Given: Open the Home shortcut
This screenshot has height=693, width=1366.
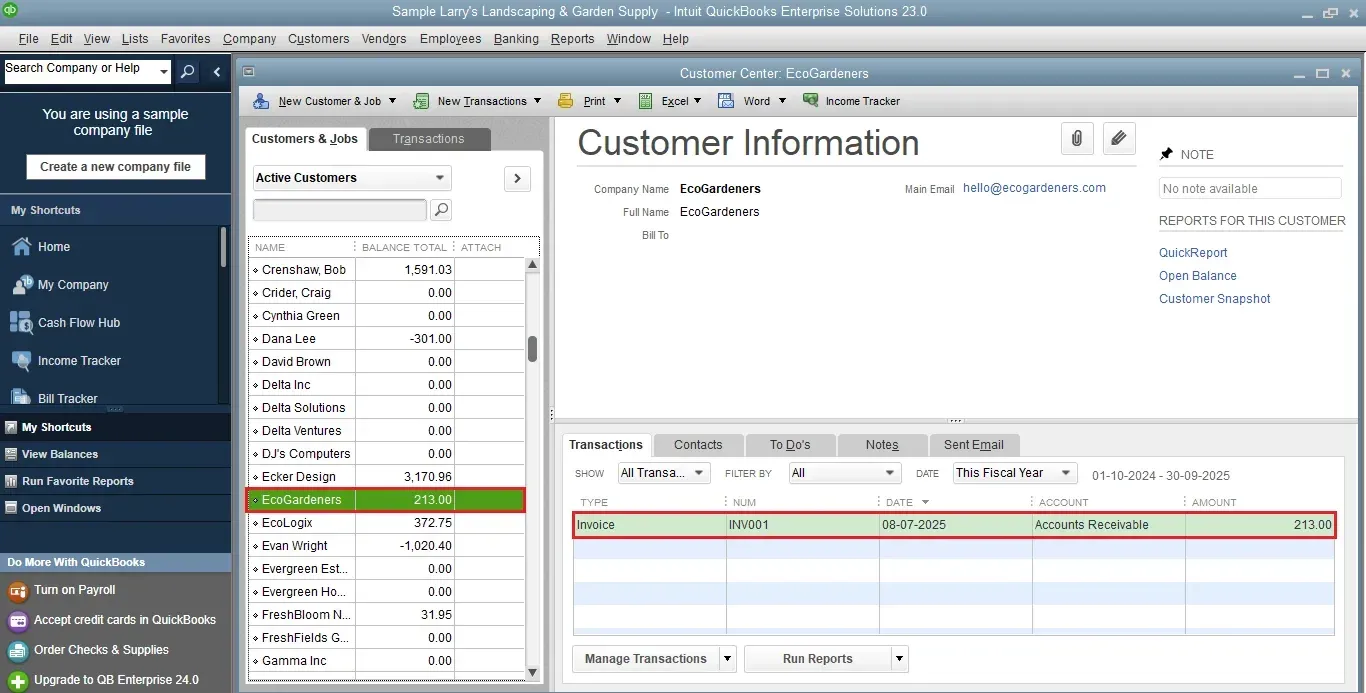Looking at the screenshot, I should [x=54, y=247].
